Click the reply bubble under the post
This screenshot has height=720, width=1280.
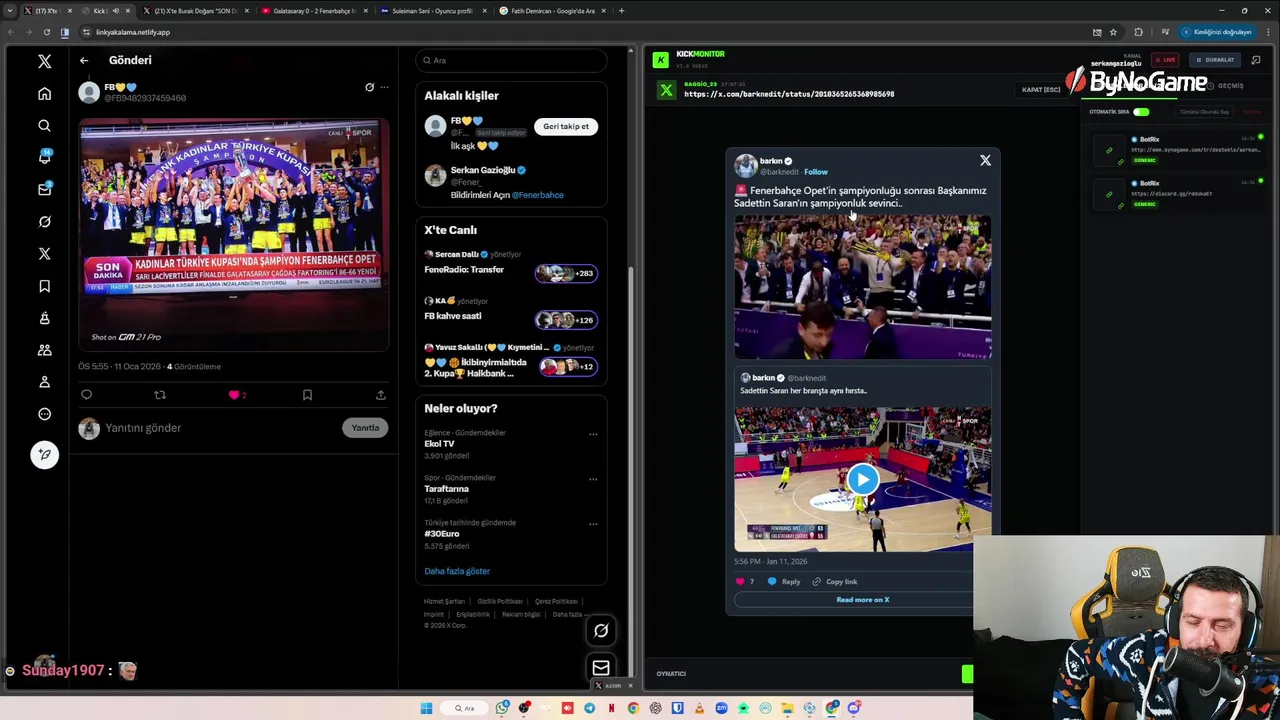point(86,395)
